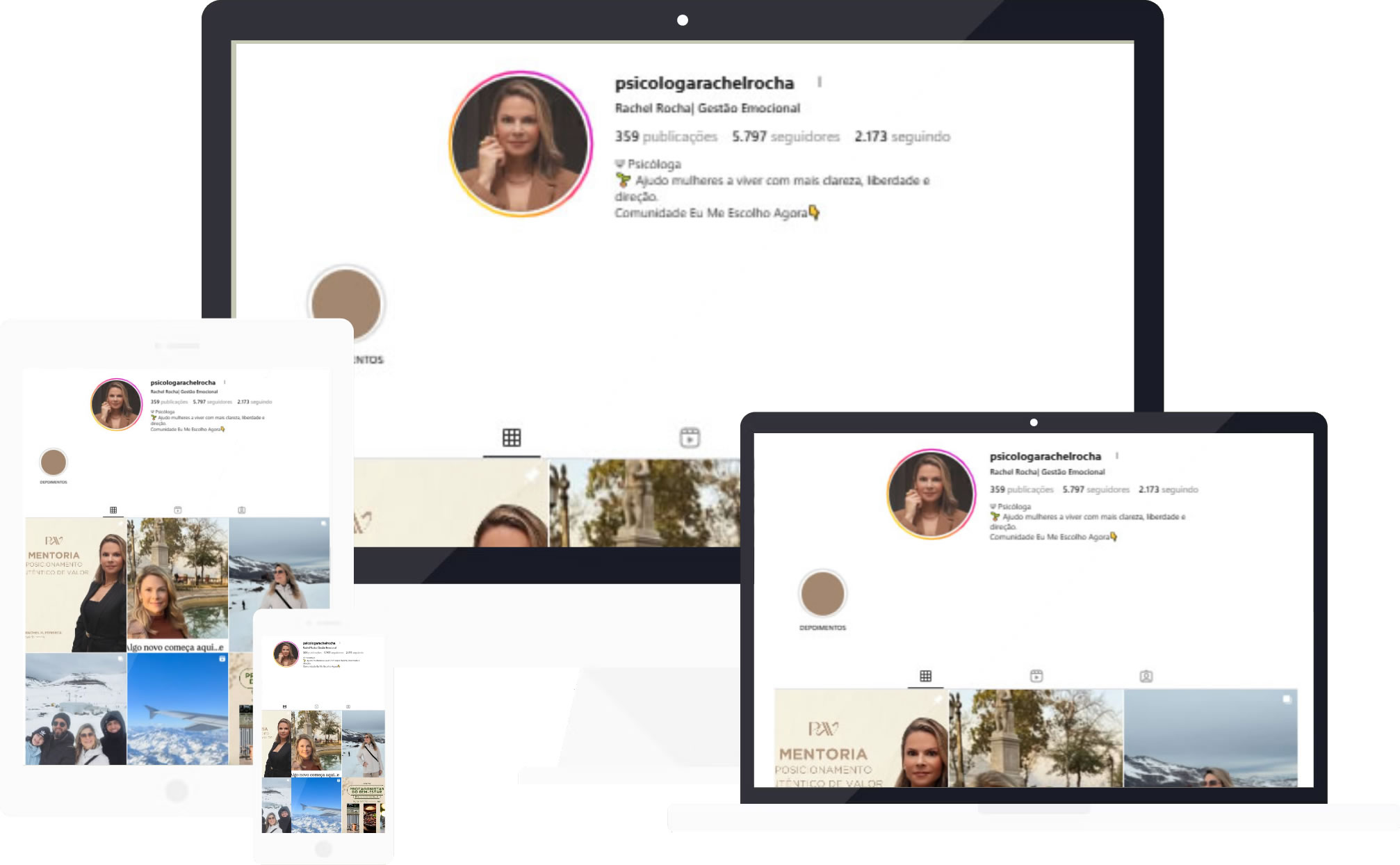Image resolution: width=1400 pixels, height=865 pixels.
Task: Tap the Reels tab icon on the tablet
Action: coord(178,510)
